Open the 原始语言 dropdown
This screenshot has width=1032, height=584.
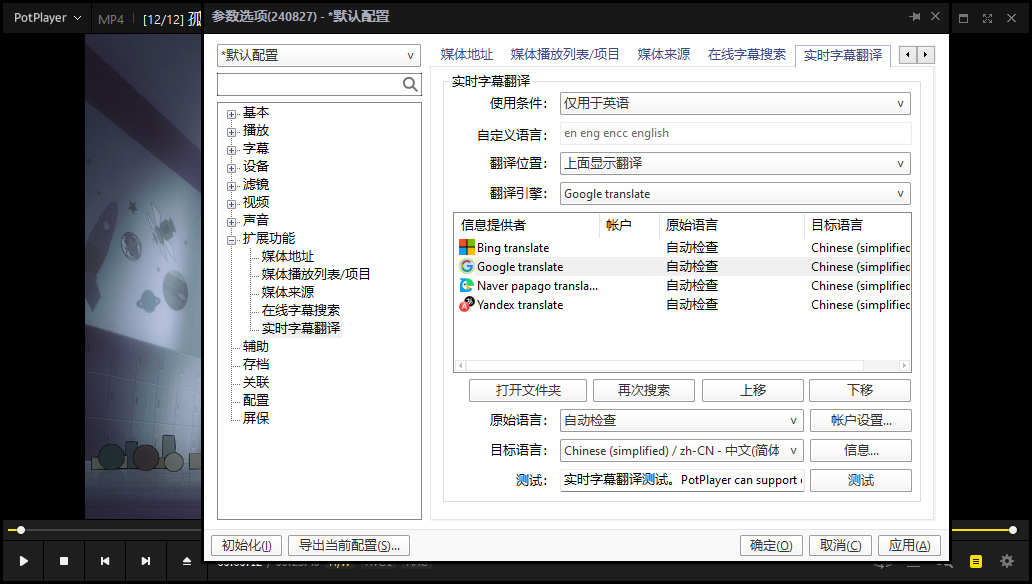click(x=681, y=420)
